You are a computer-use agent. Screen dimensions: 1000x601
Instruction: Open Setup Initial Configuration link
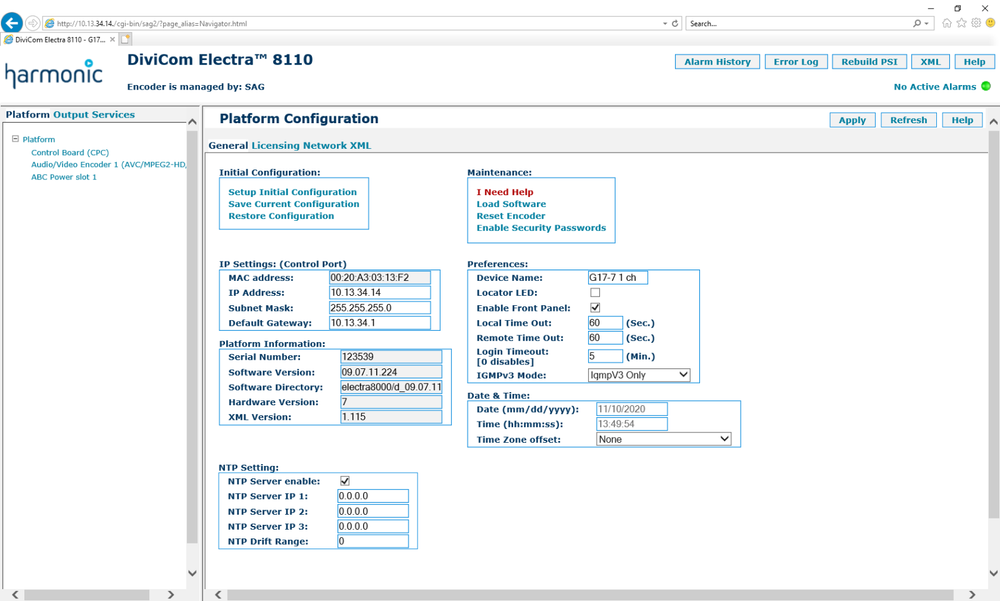click(x=293, y=192)
